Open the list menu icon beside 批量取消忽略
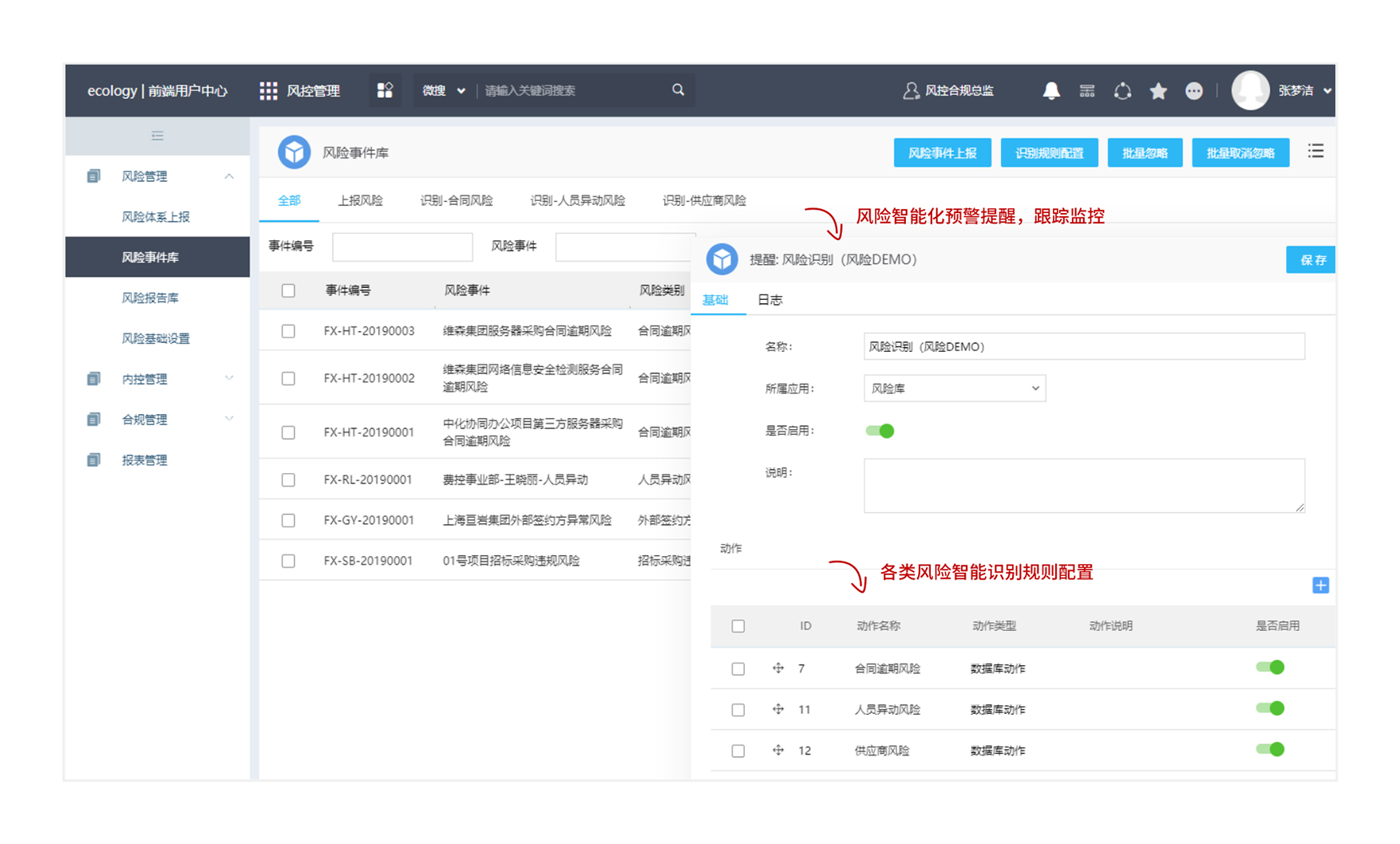This screenshot has width=1400, height=844. [x=1315, y=152]
